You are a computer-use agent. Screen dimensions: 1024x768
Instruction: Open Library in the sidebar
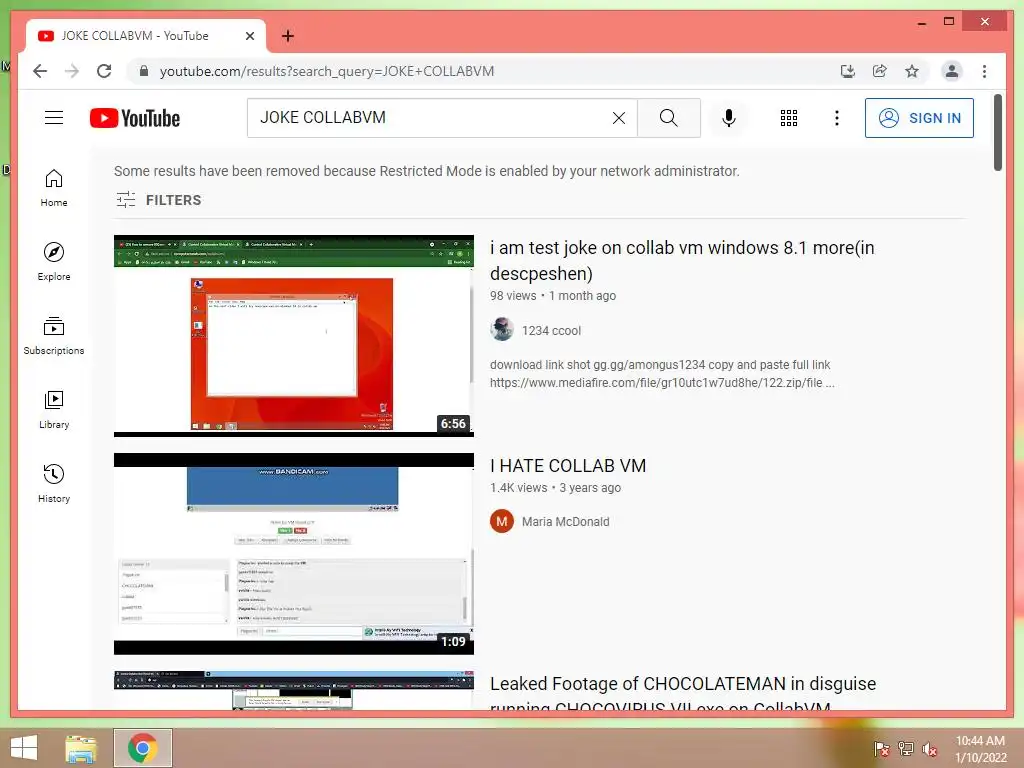click(54, 409)
